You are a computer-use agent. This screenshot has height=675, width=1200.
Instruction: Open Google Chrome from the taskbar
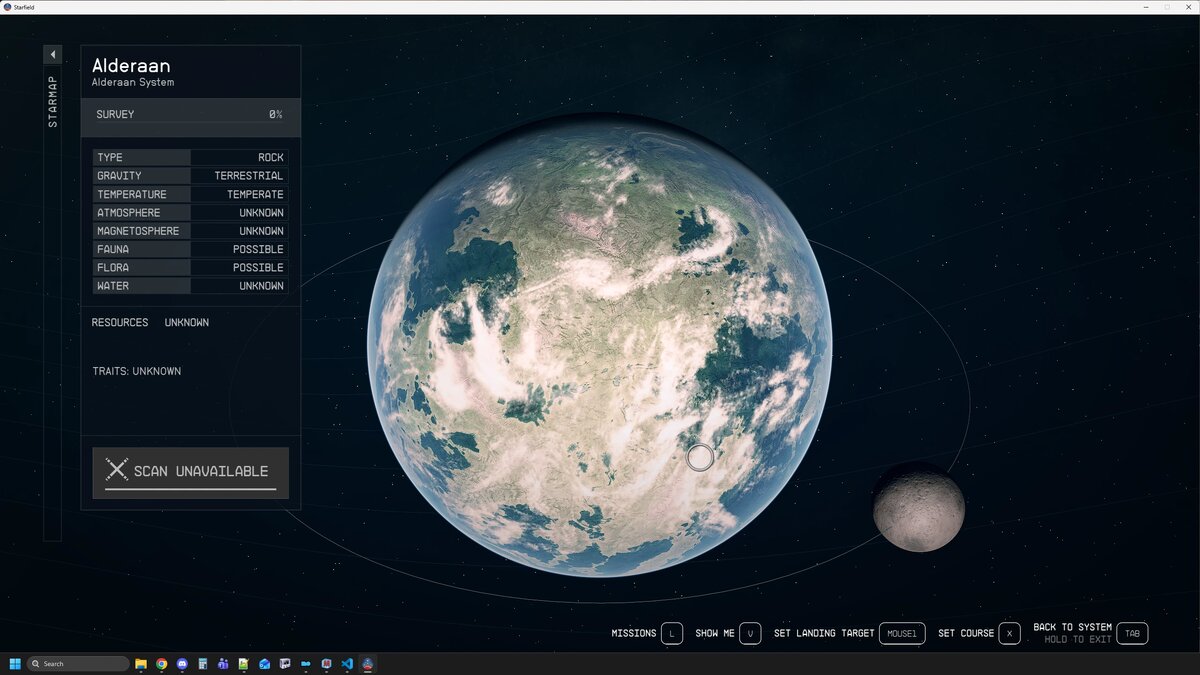coord(162,664)
